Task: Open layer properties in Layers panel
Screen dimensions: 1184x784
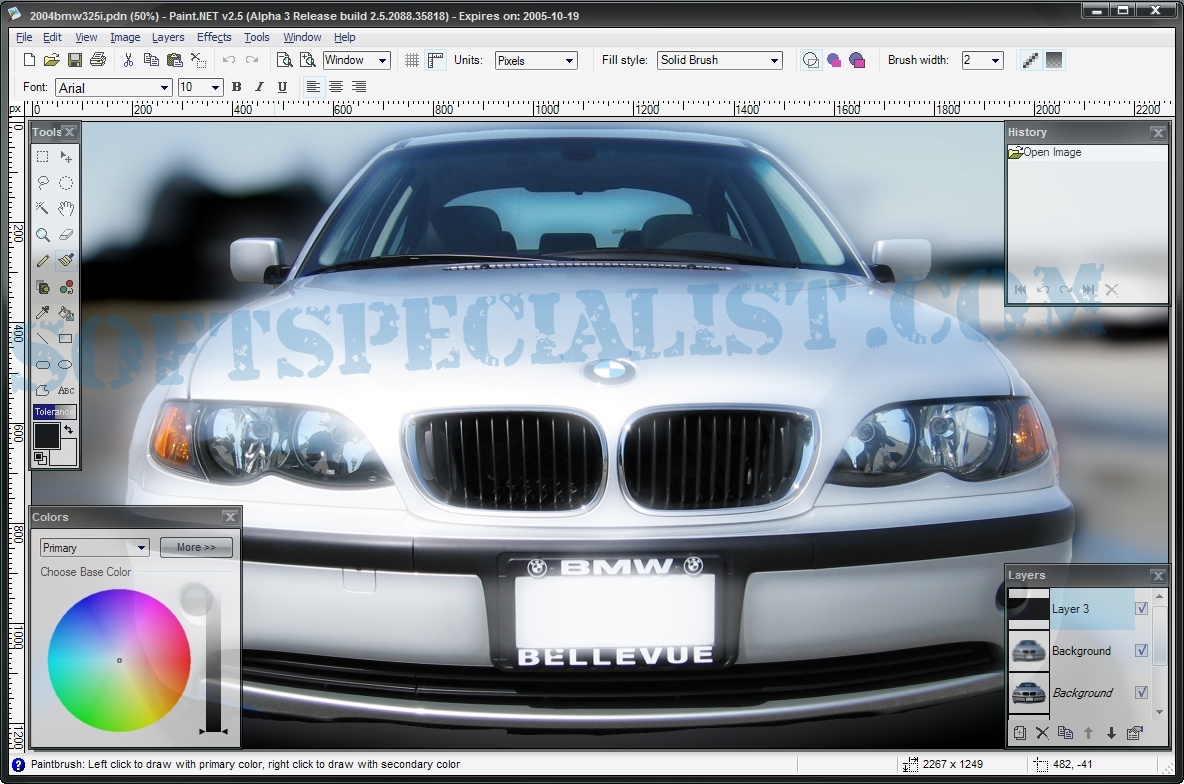Action: click(1134, 733)
